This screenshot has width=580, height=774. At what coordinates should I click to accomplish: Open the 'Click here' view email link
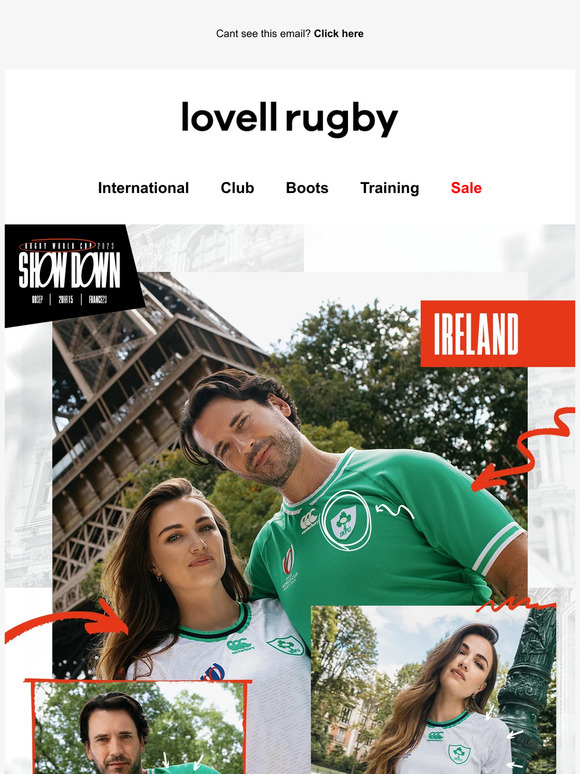click(339, 34)
